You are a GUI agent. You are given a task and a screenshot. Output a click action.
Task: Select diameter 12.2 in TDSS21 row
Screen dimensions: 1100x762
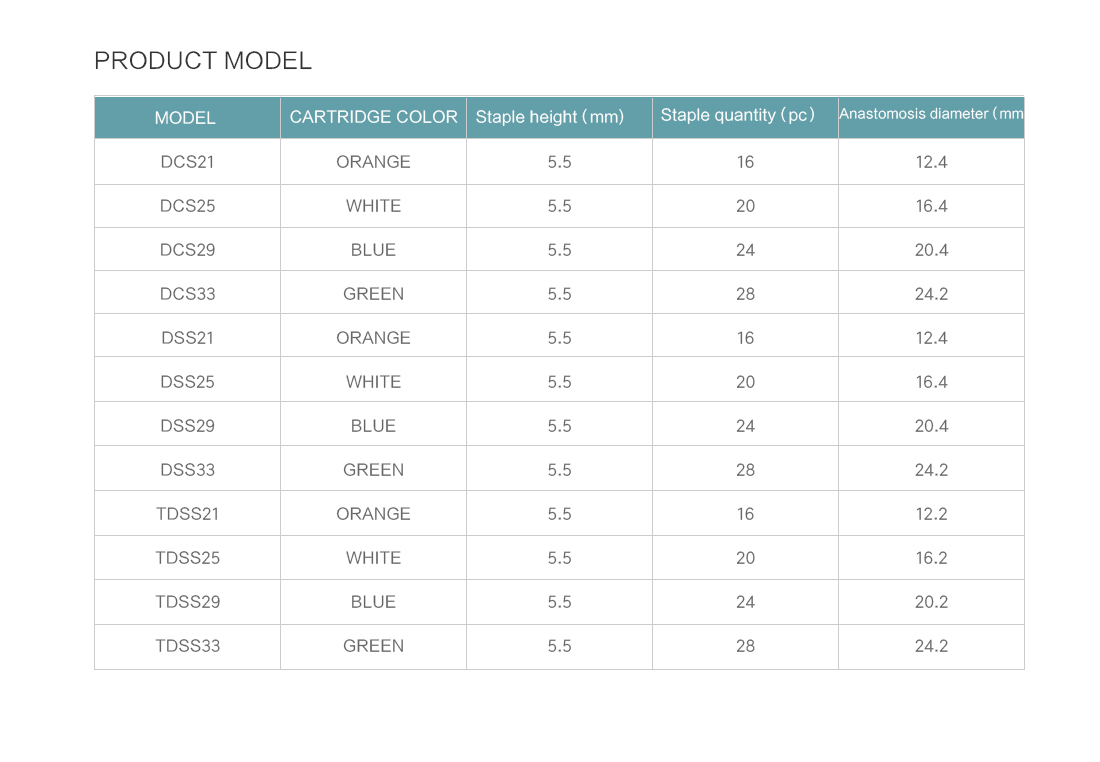(931, 514)
